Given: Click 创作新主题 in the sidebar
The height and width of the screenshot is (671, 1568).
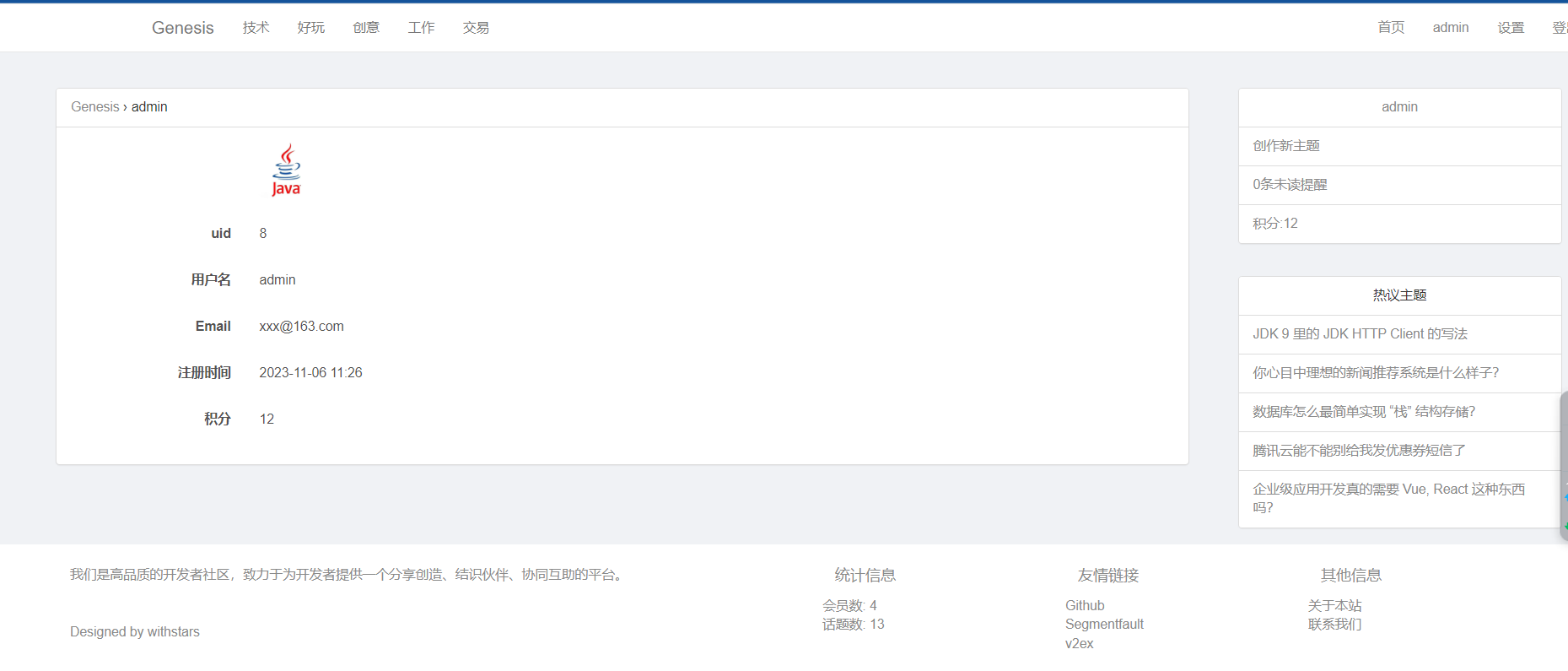Looking at the screenshot, I should pyautogui.click(x=1285, y=146).
